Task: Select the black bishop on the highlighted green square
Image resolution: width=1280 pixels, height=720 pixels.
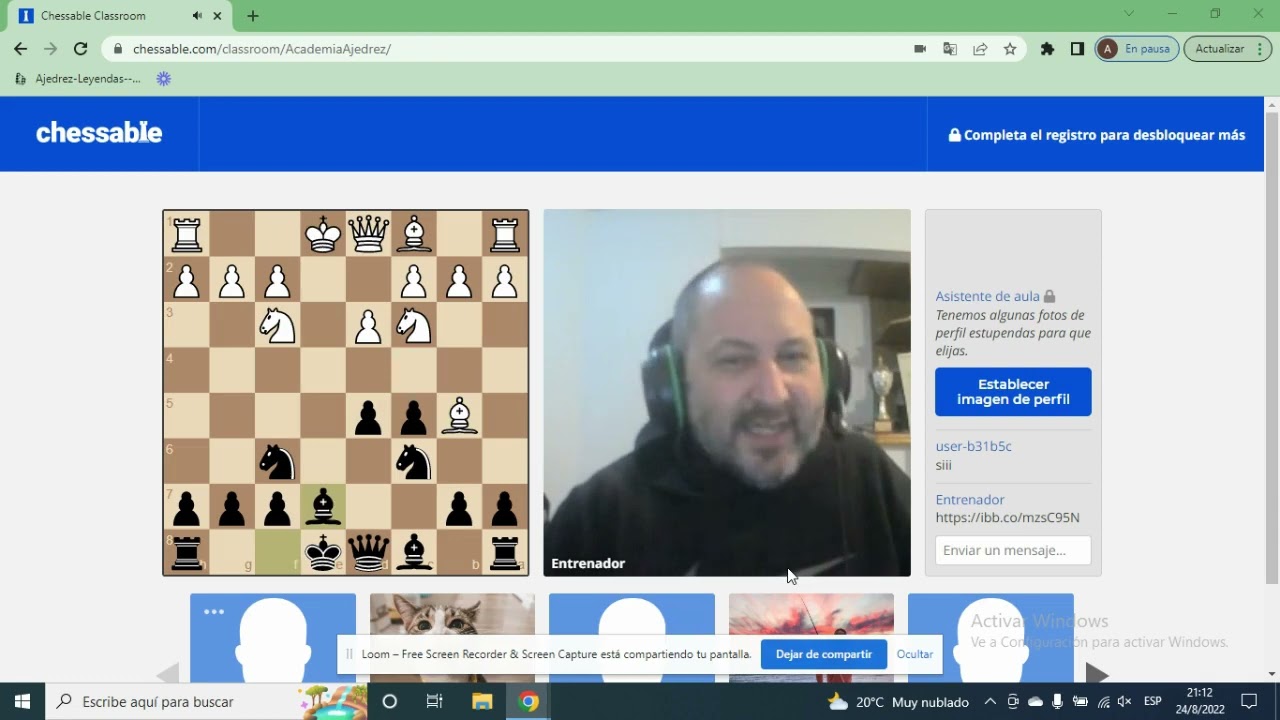Action: [x=323, y=507]
